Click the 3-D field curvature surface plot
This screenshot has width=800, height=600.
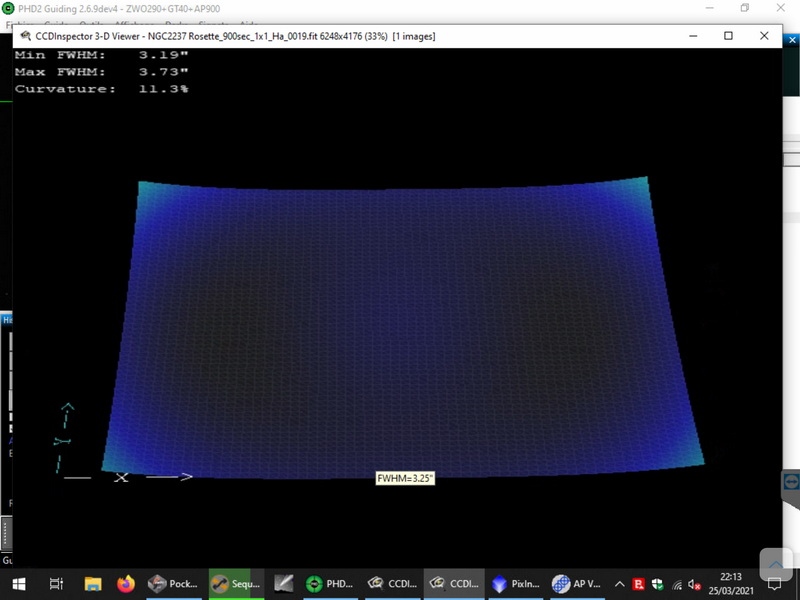[x=403, y=329]
